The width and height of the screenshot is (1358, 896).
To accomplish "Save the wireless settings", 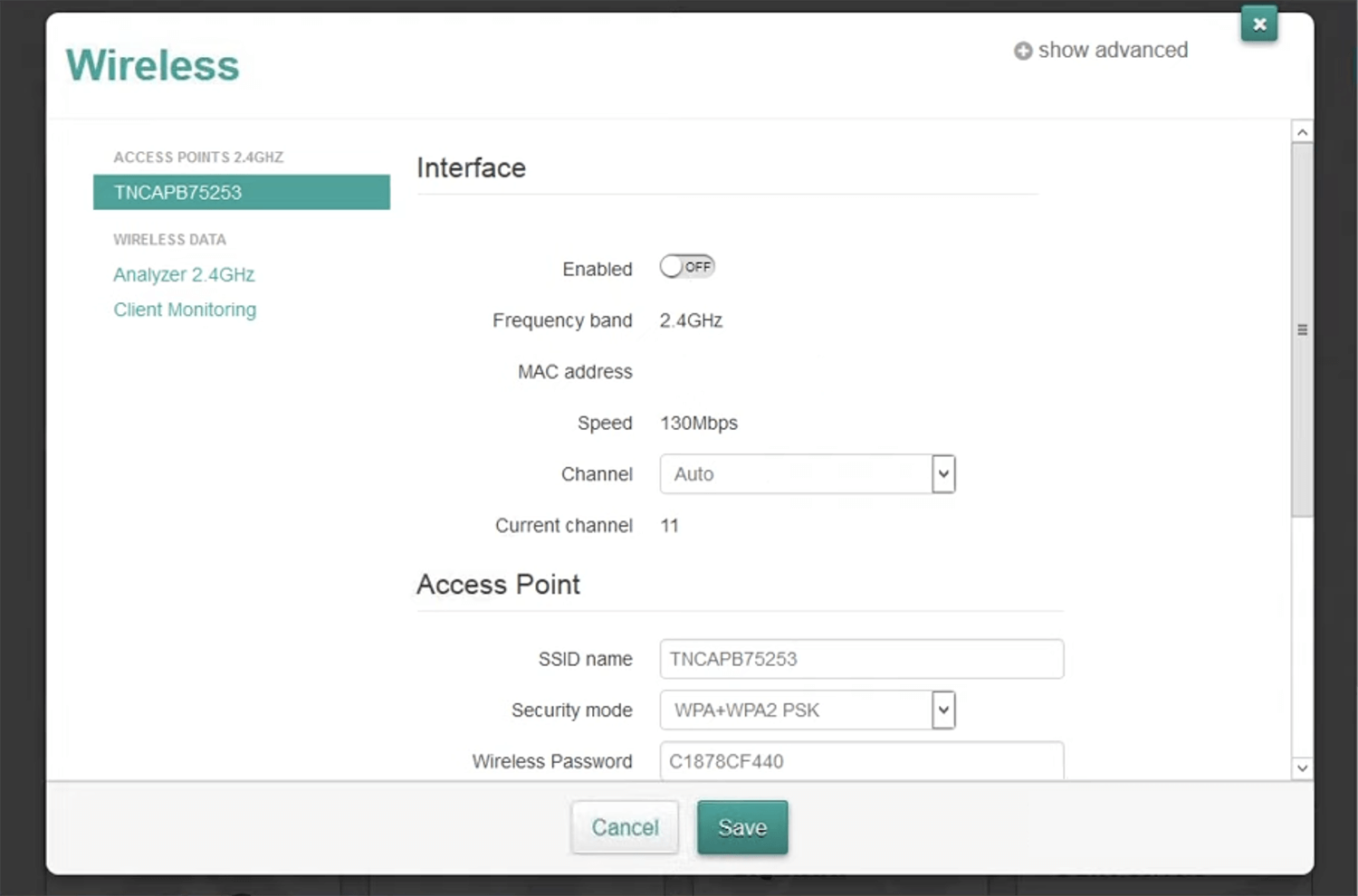I will pyautogui.click(x=742, y=827).
